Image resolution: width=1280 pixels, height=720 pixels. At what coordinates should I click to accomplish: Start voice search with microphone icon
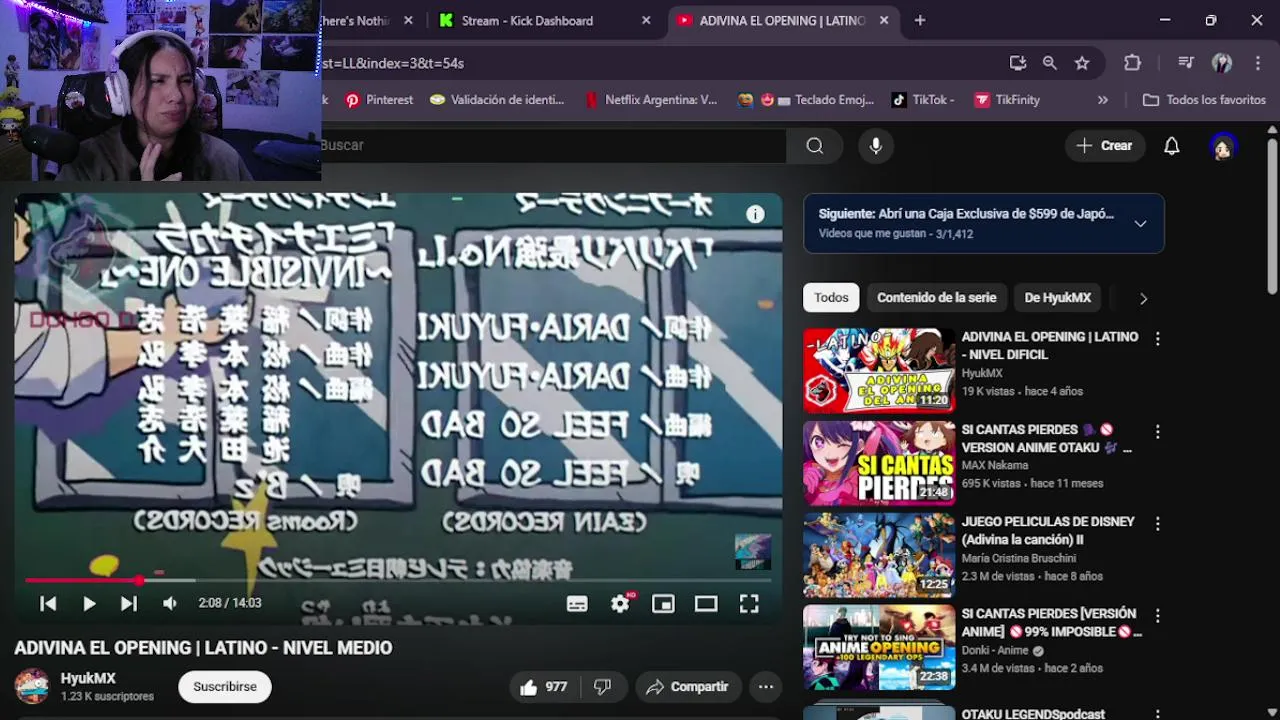tap(876, 146)
